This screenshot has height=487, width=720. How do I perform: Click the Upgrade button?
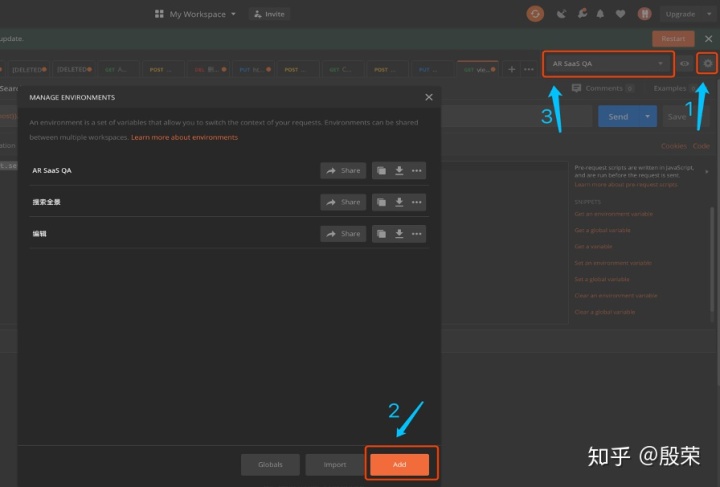pyautogui.click(x=681, y=14)
